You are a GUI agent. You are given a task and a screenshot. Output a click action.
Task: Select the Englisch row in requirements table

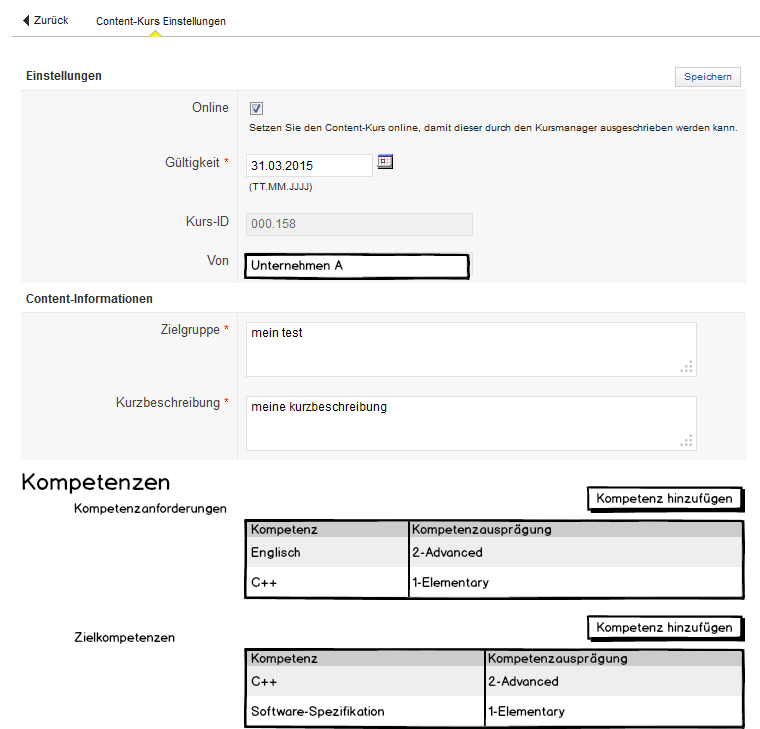[x=276, y=552]
